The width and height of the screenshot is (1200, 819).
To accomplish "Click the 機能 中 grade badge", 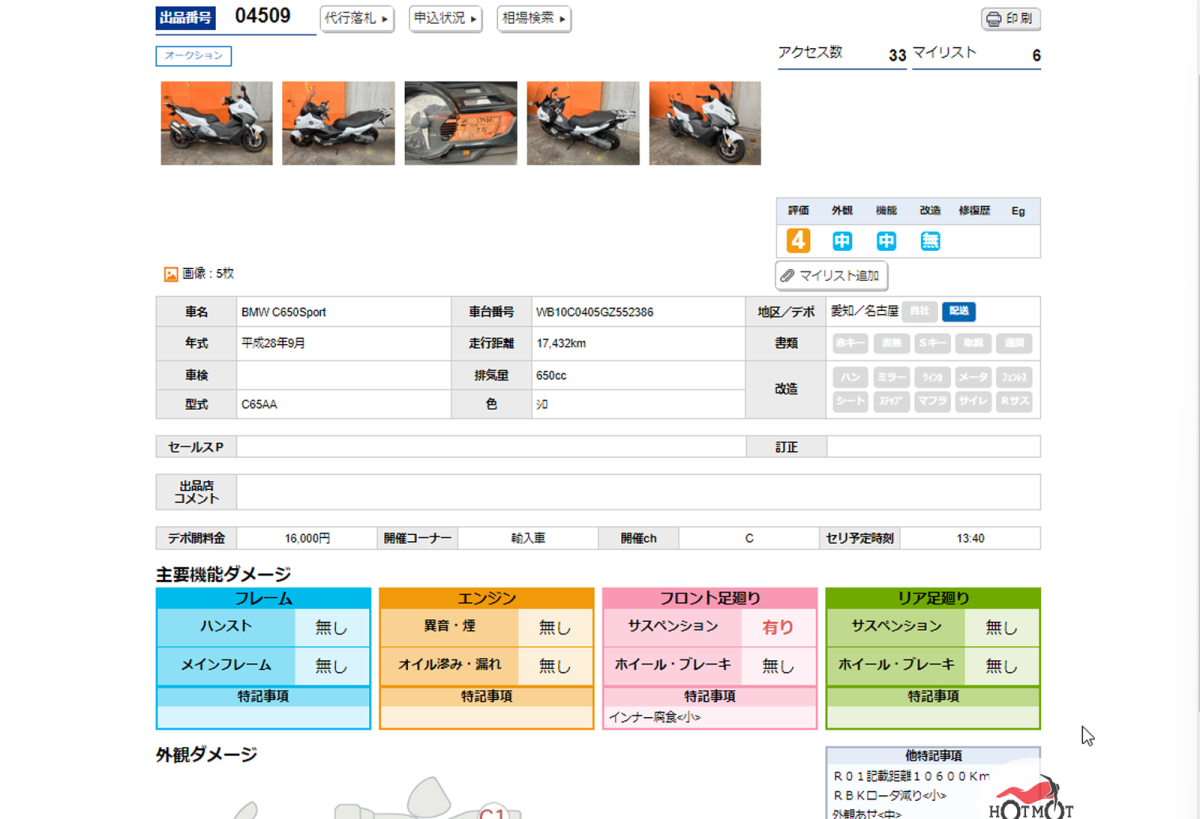I will click(x=886, y=241).
